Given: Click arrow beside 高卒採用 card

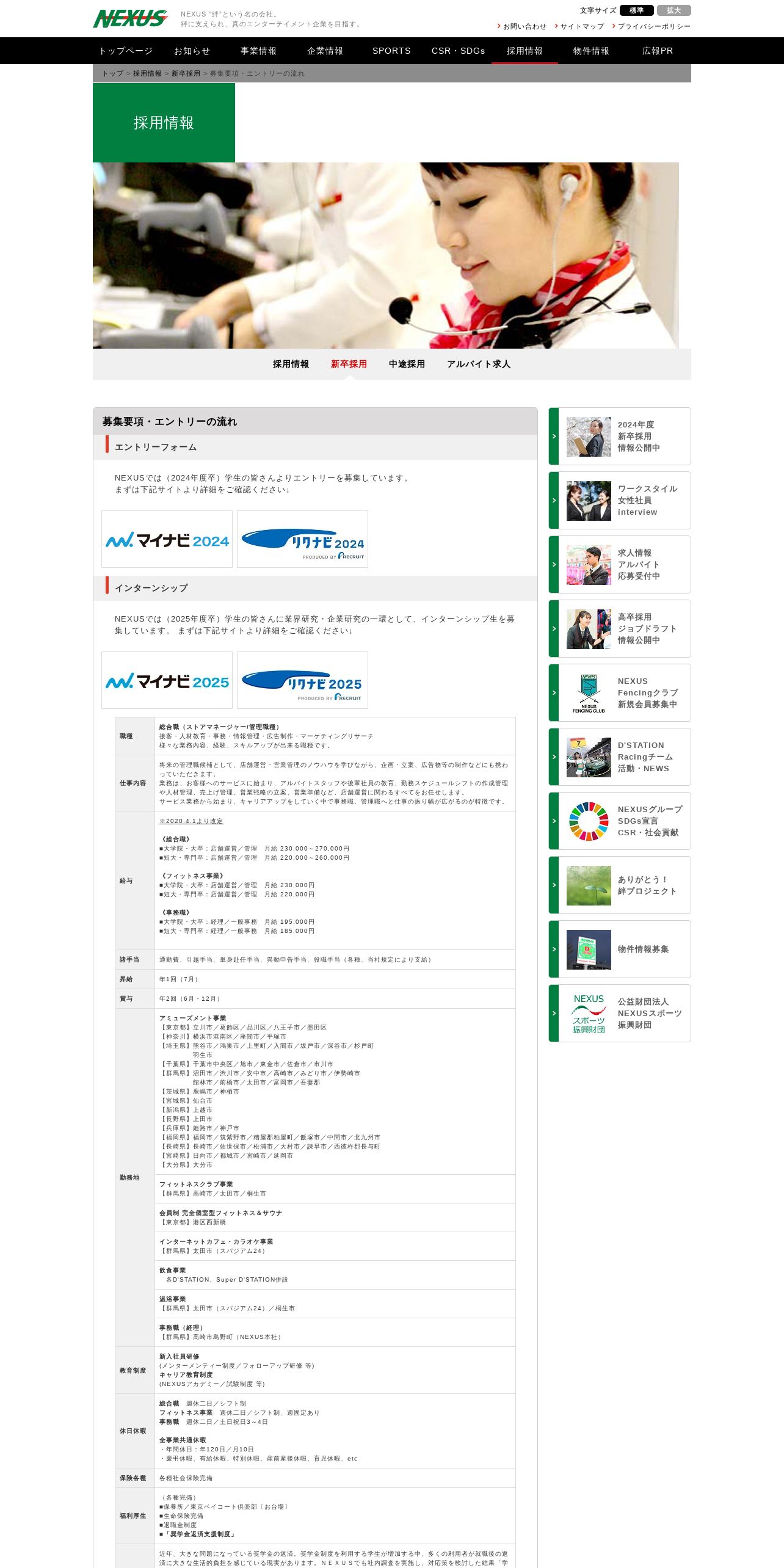Looking at the screenshot, I should click(554, 629).
